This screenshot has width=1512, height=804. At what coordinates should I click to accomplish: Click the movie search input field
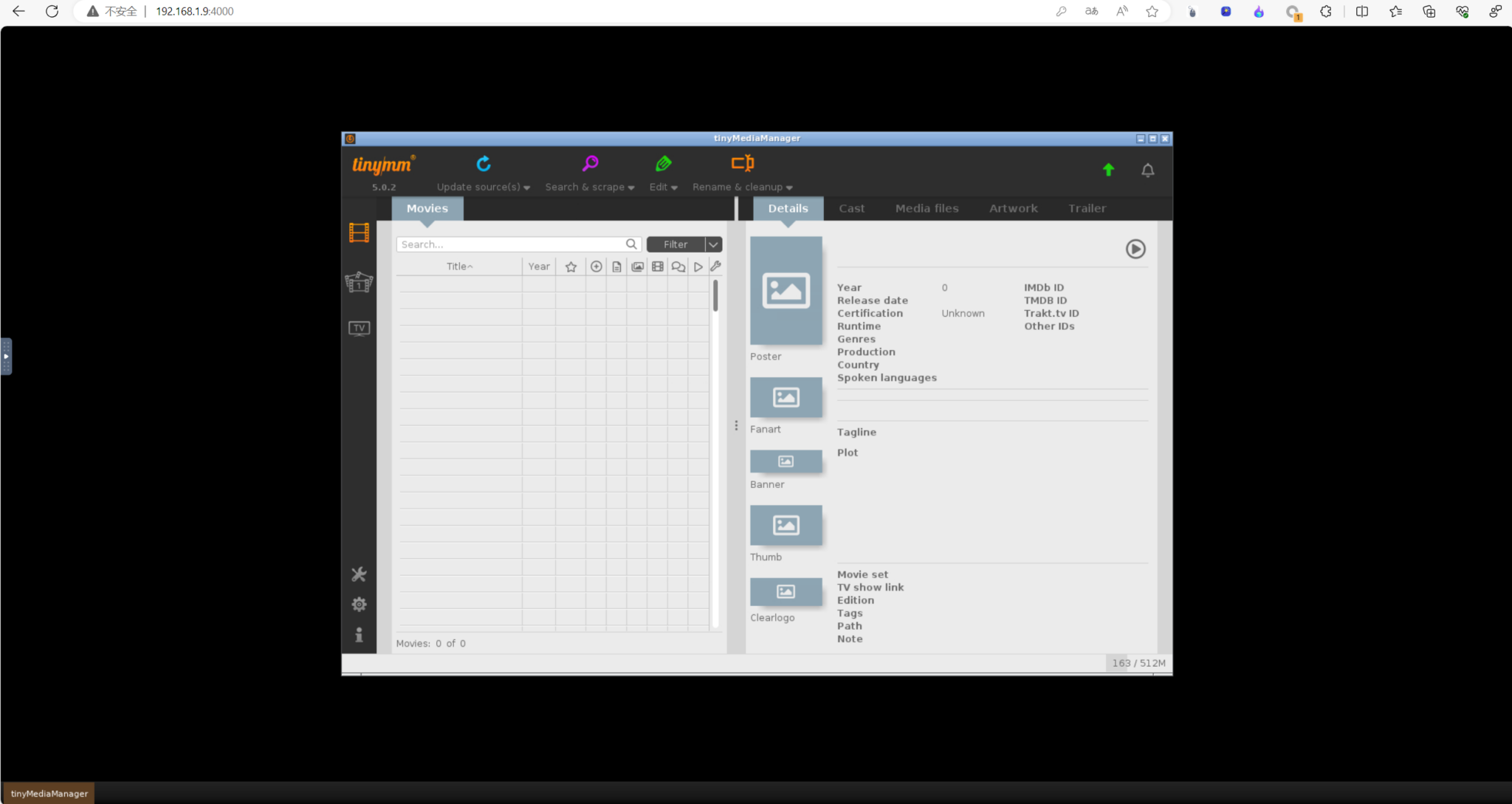click(518, 244)
